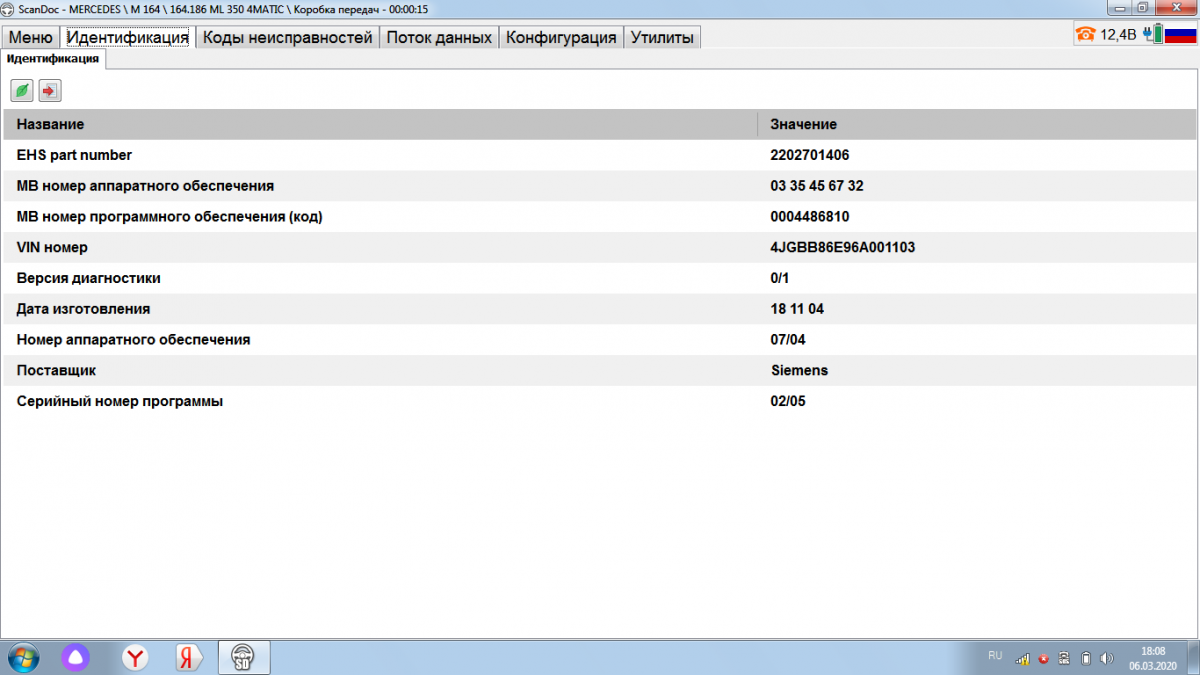Image resolution: width=1200 pixels, height=675 pixels.
Task: Click the ScanDoc title bar app icon
Action: [9, 9]
